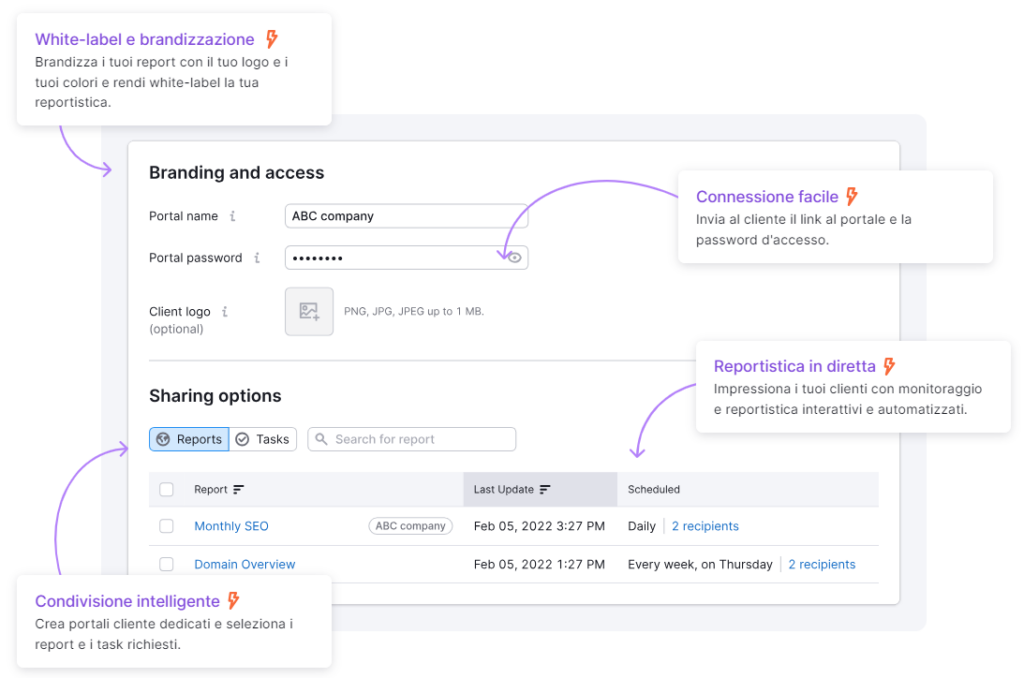Select all reports using the header checkbox
This screenshot has height=678, width=1024.
coord(167,489)
